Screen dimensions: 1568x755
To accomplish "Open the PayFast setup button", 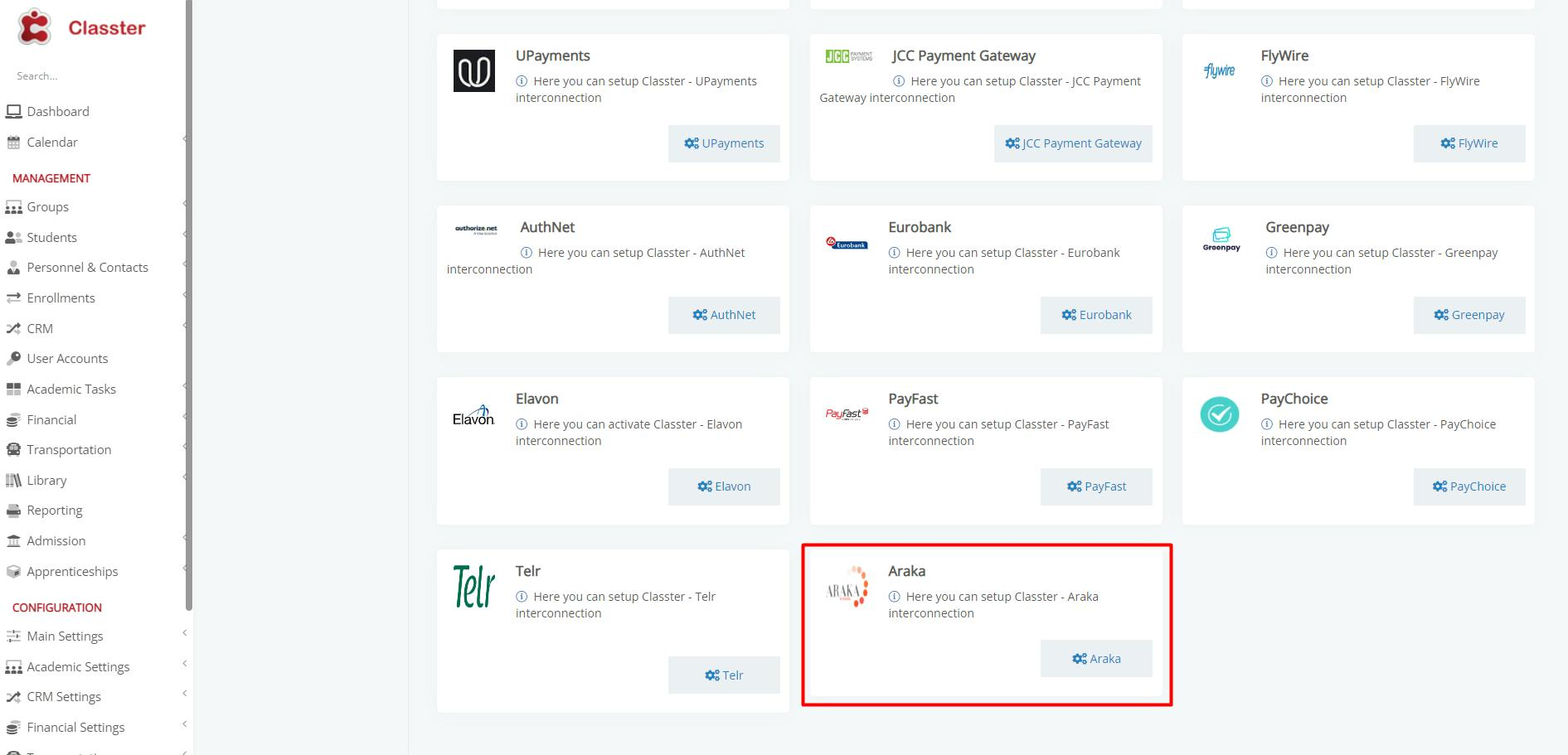I will 1096,486.
